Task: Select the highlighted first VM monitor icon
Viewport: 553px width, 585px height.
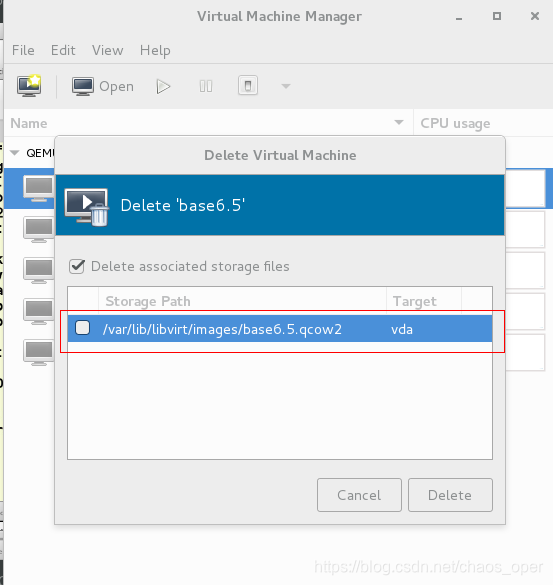Action: [39, 188]
